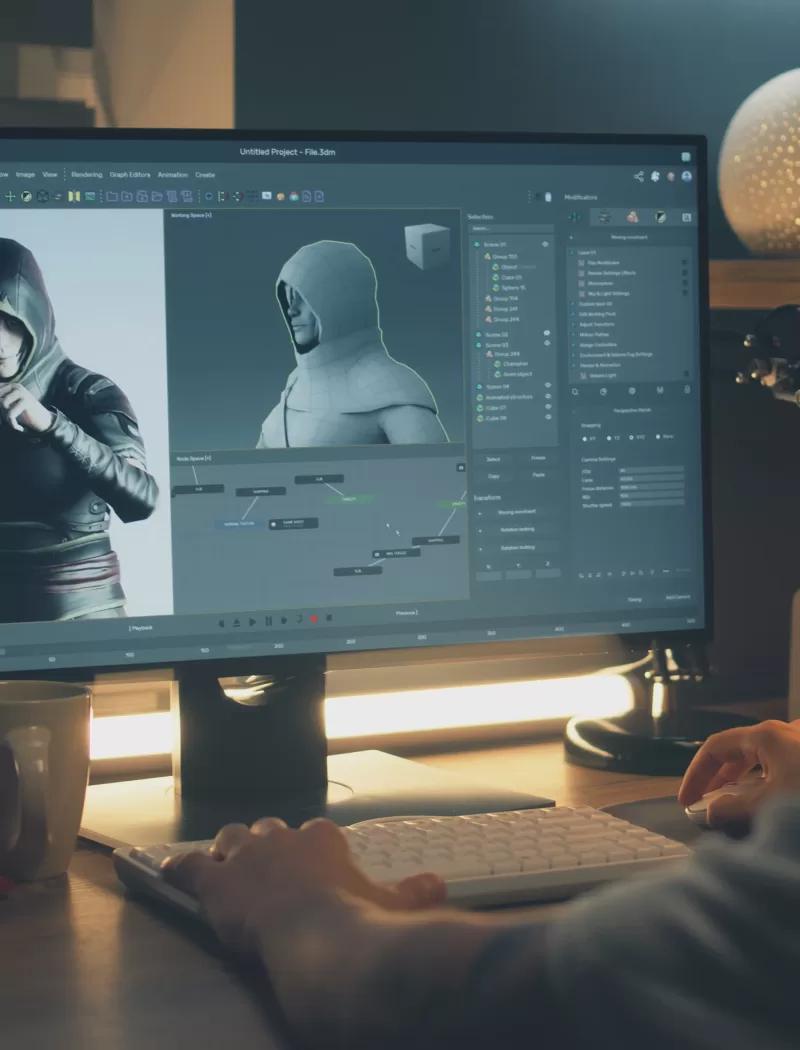This screenshot has width=800, height=1050.
Task: Hide the Cube 07 object
Action: [548, 406]
